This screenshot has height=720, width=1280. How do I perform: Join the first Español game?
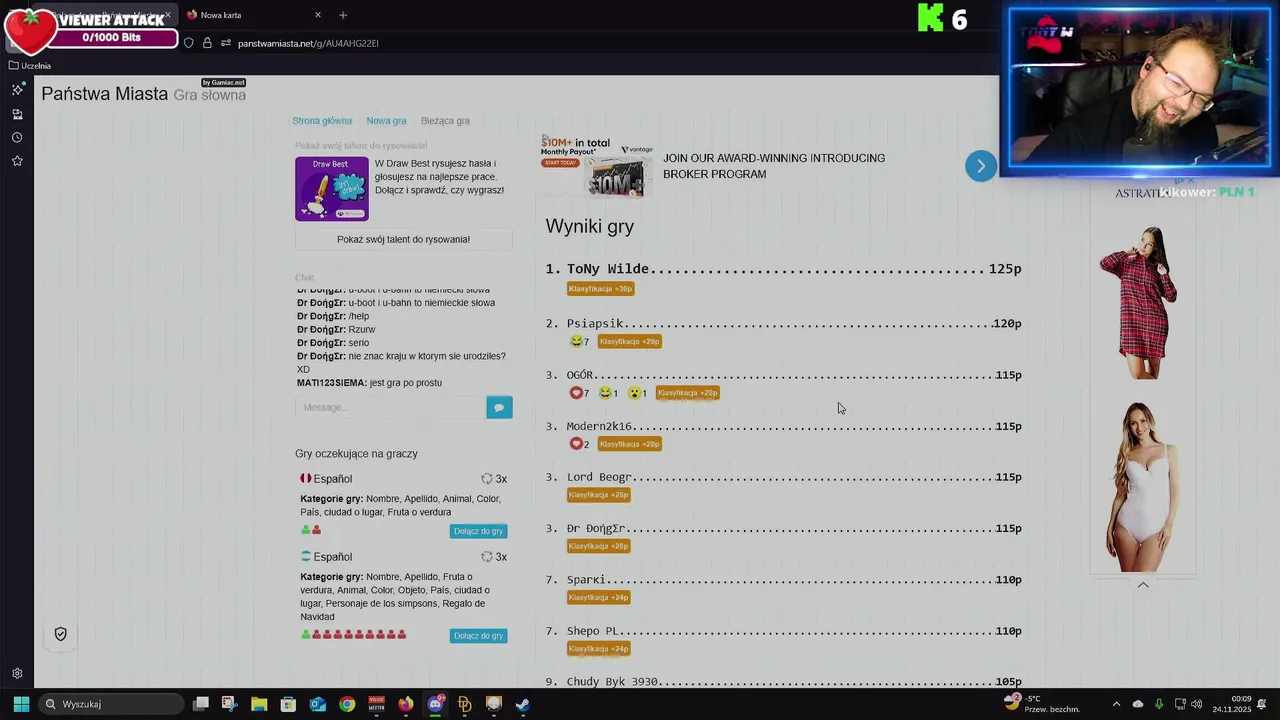click(x=478, y=531)
